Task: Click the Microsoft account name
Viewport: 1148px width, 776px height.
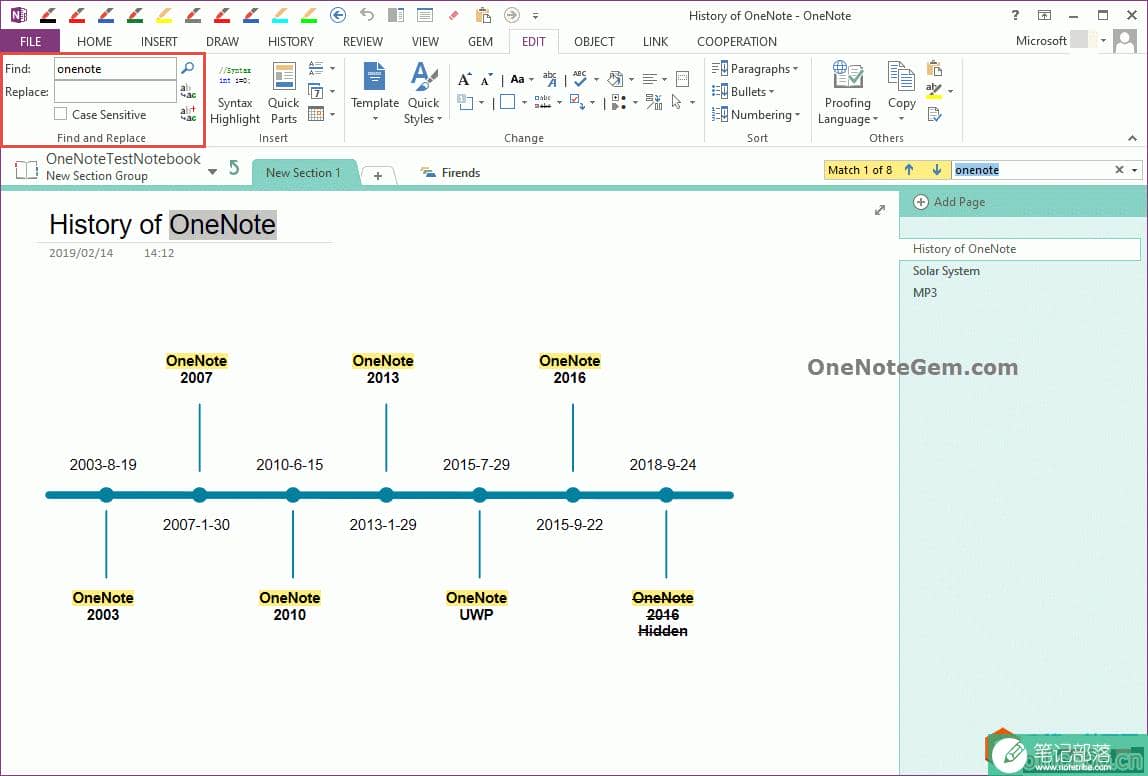Action: tap(1041, 41)
